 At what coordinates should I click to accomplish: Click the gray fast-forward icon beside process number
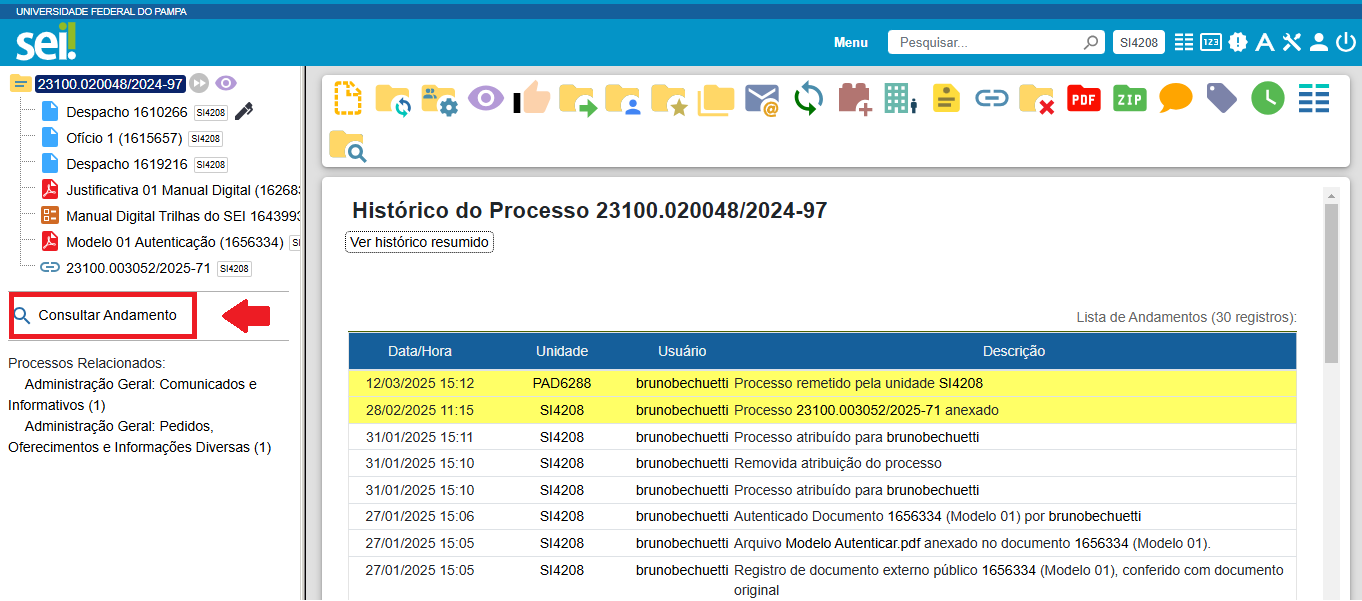pos(199,83)
